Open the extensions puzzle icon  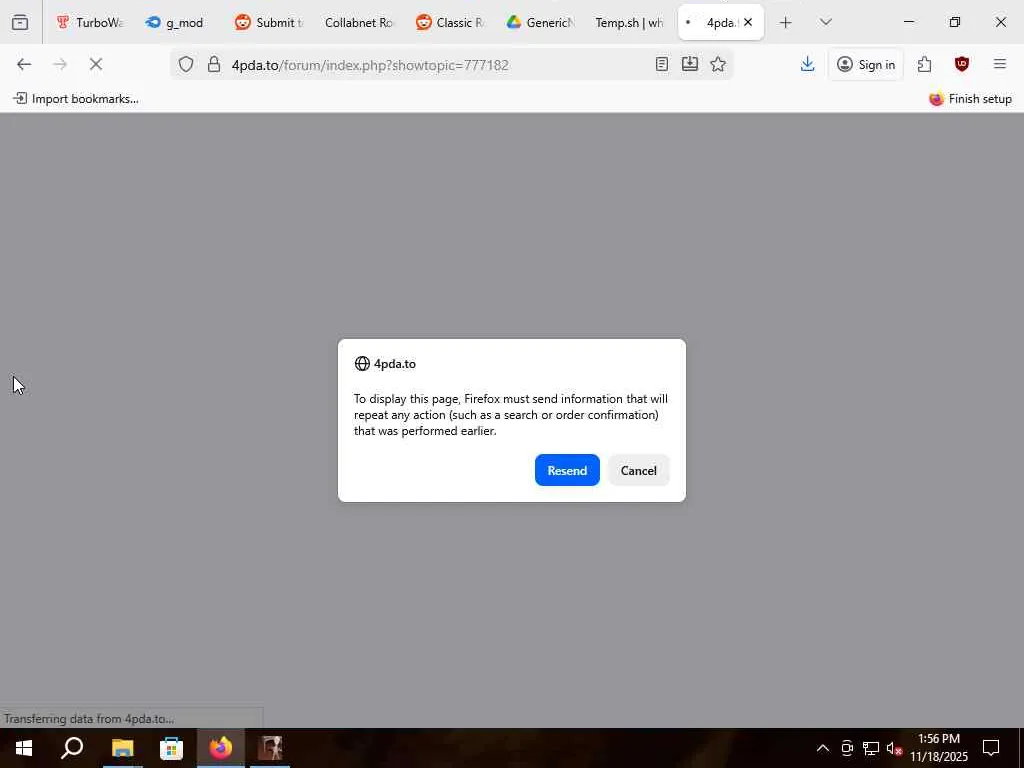click(x=924, y=64)
